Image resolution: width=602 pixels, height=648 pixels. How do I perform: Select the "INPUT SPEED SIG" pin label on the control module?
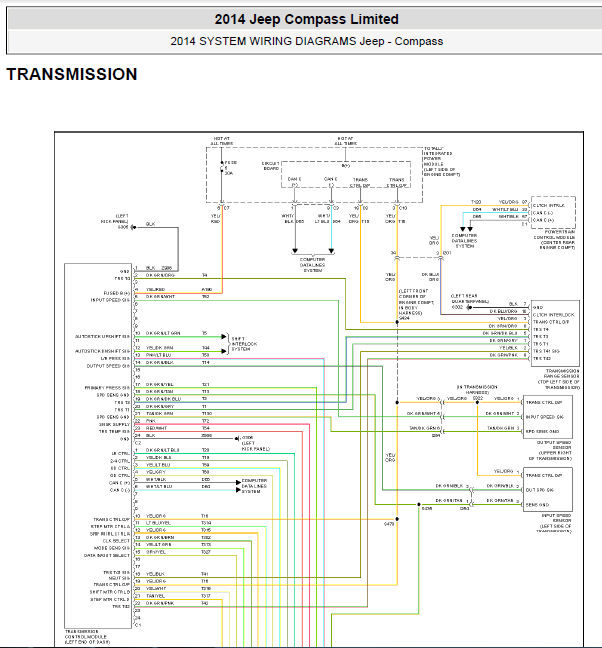[x=109, y=300]
